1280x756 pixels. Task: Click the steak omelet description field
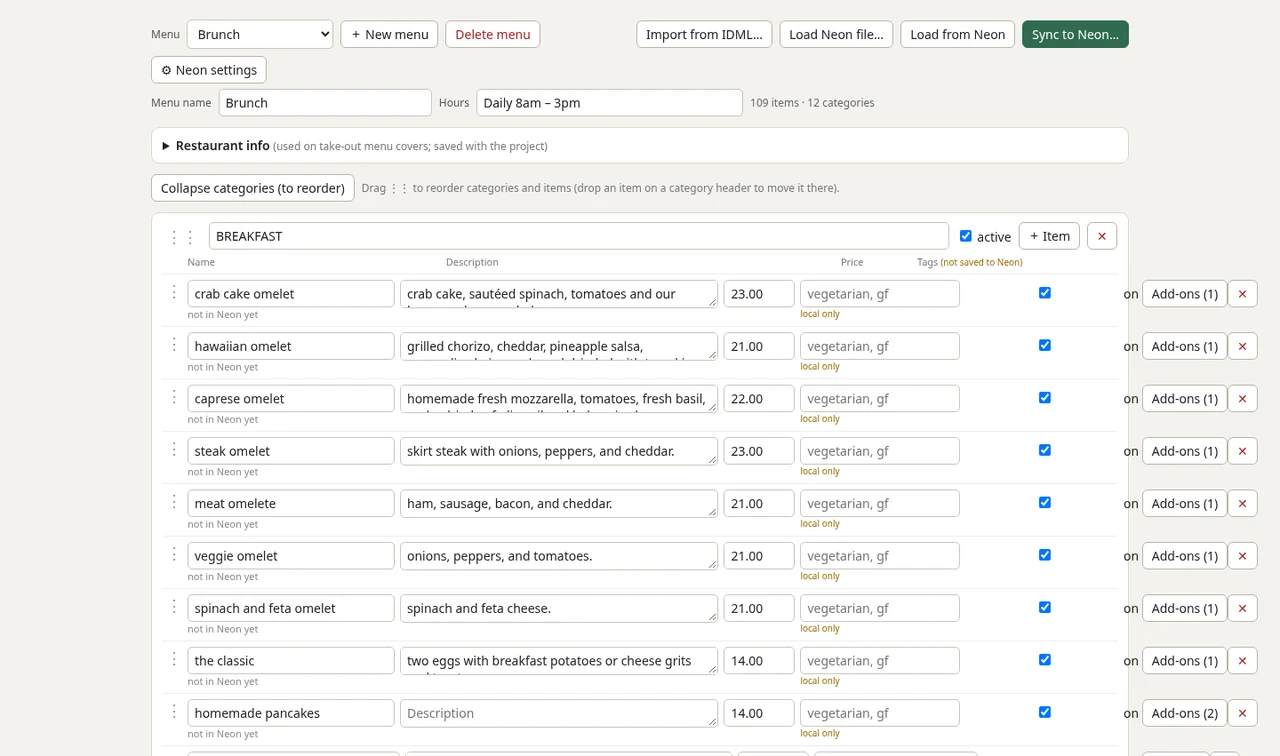(559, 451)
